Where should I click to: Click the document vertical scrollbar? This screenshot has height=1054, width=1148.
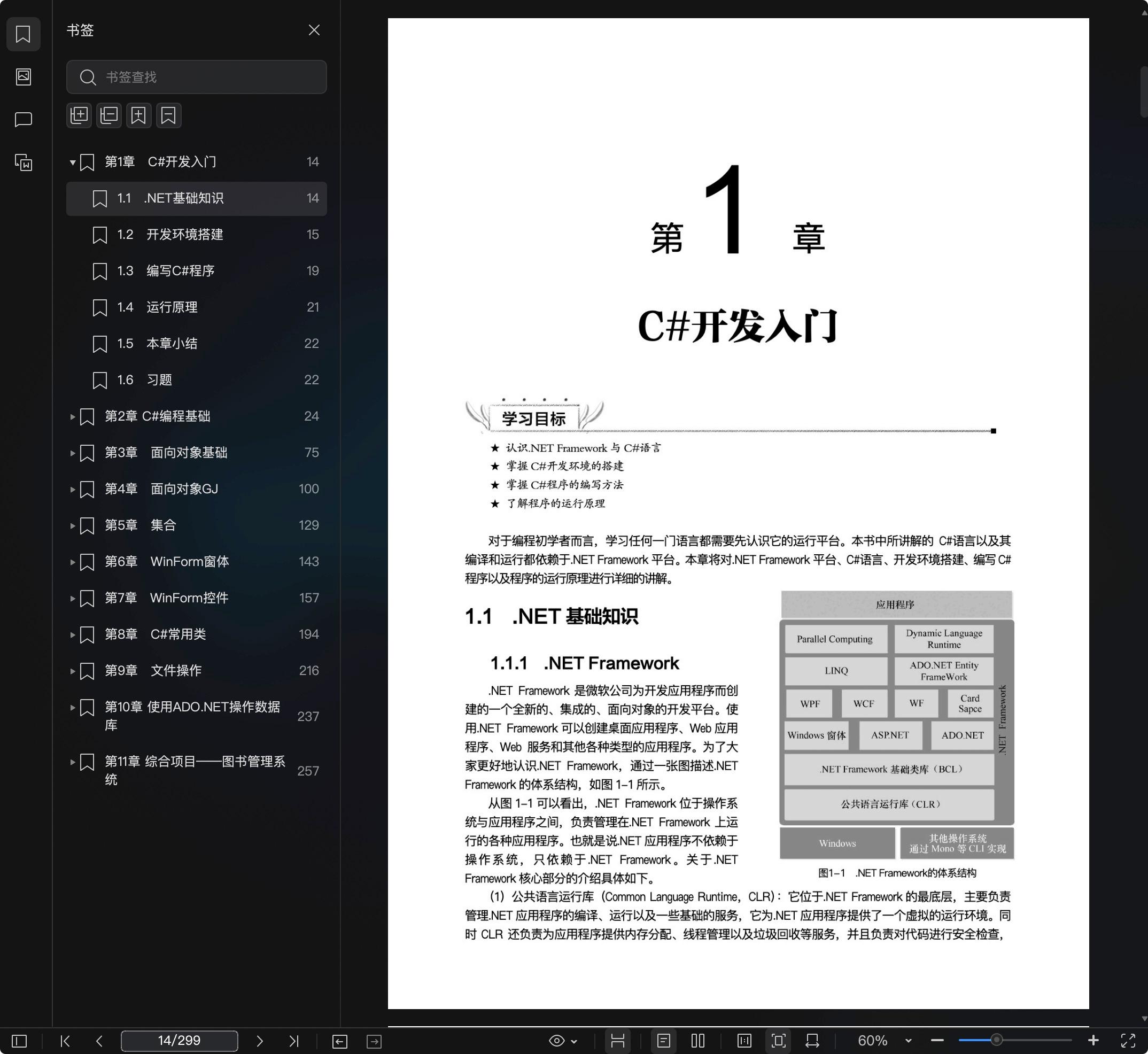[1143, 92]
